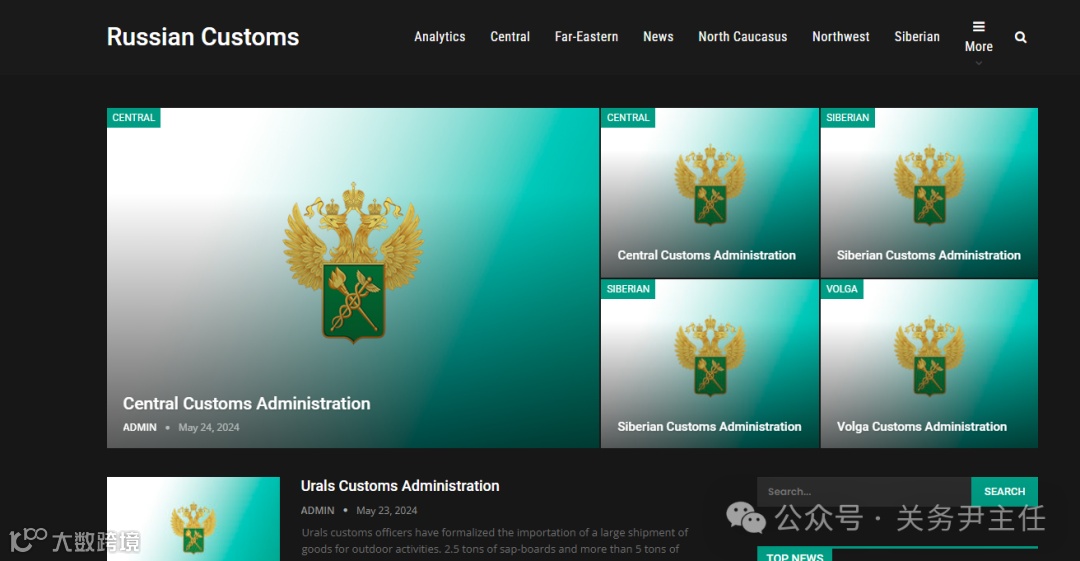Click the Urals article excerpt text
The height and width of the screenshot is (561, 1080).
pyautogui.click(x=495, y=541)
